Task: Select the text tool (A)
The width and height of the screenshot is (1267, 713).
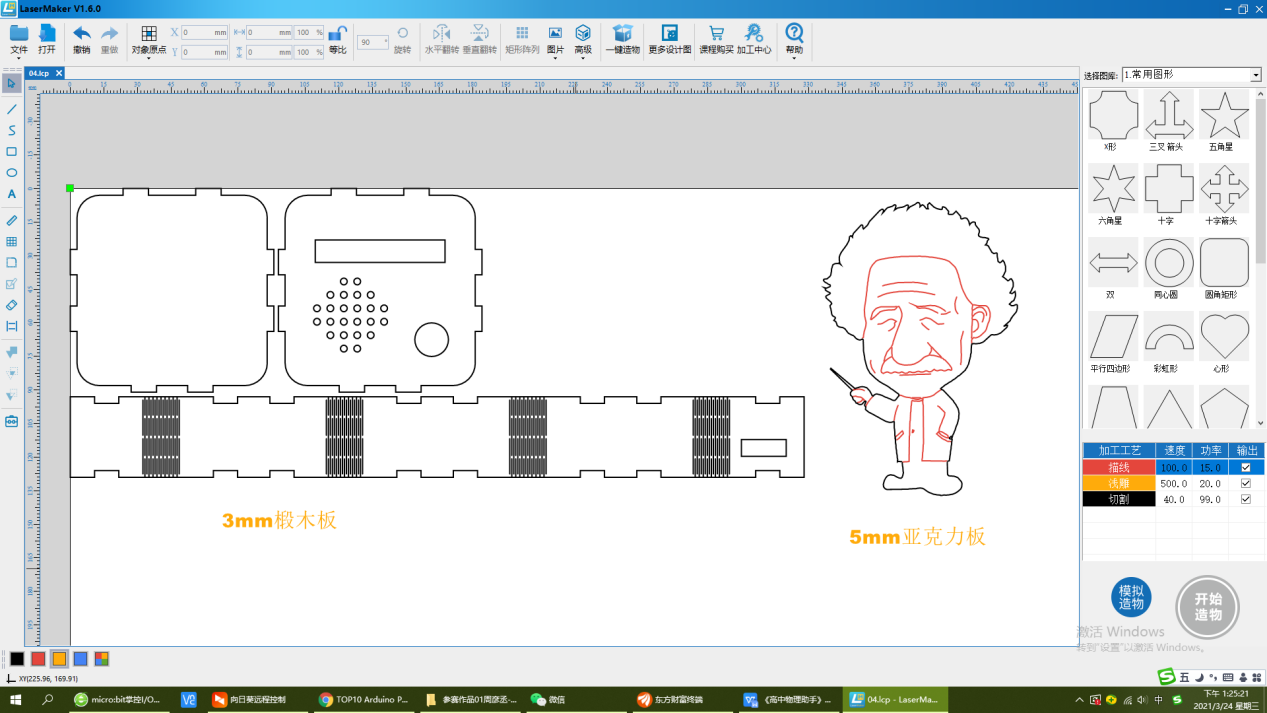Action: (x=12, y=194)
